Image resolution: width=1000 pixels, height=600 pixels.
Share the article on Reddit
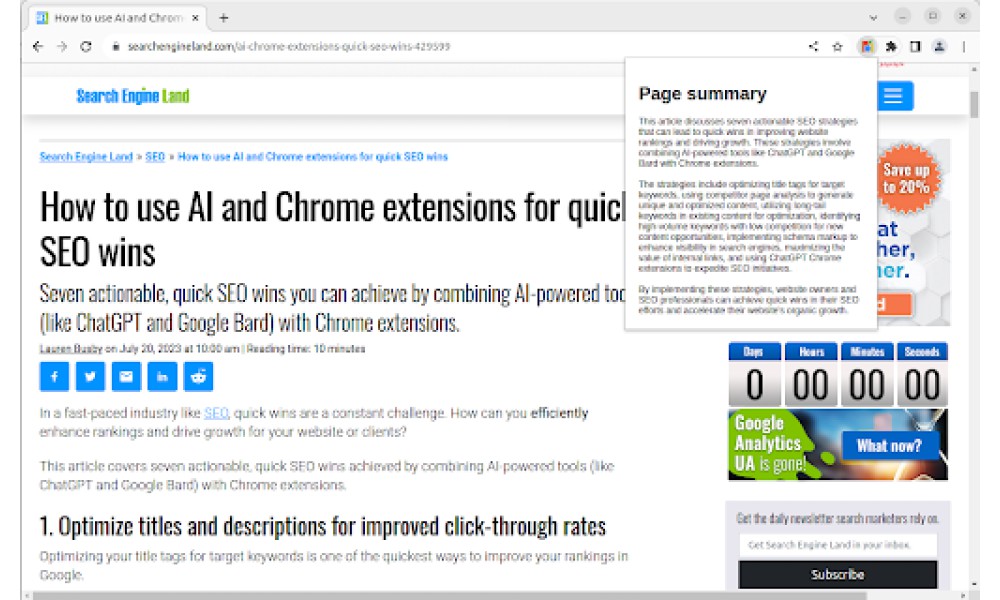(198, 376)
